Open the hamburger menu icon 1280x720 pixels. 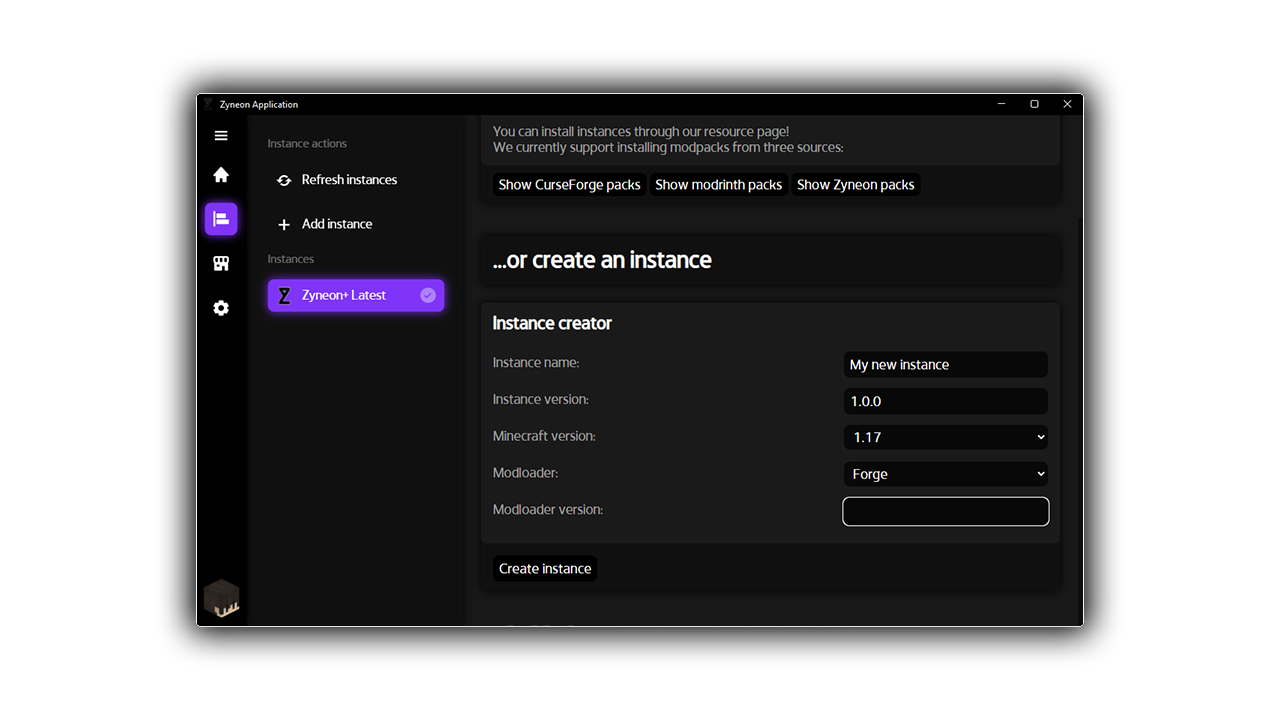pyautogui.click(x=221, y=136)
